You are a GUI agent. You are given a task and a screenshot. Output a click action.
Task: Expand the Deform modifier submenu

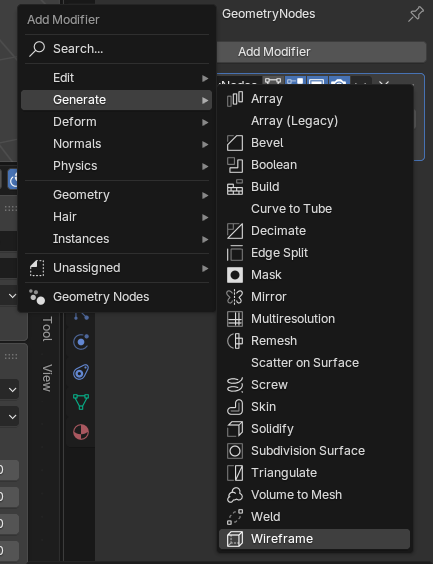117,122
